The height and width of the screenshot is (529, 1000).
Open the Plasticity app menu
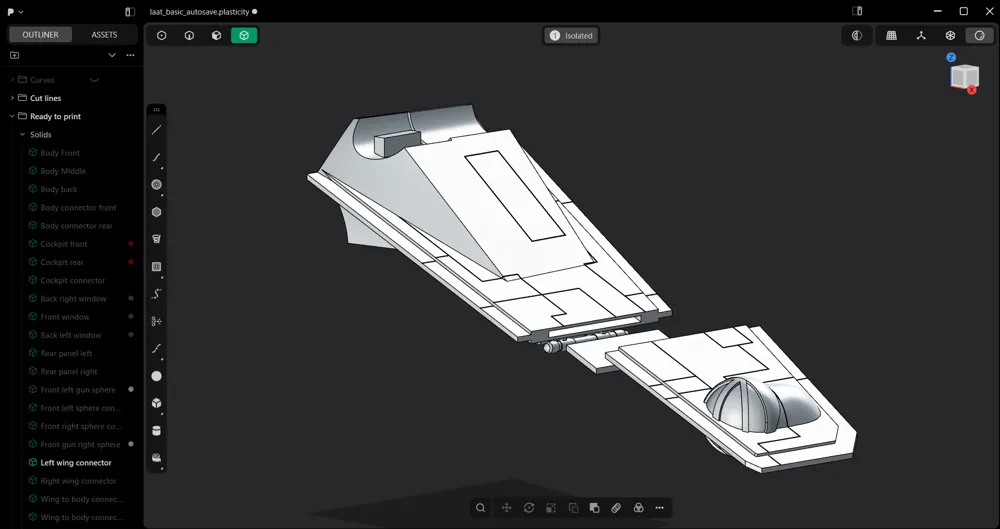(x=15, y=11)
